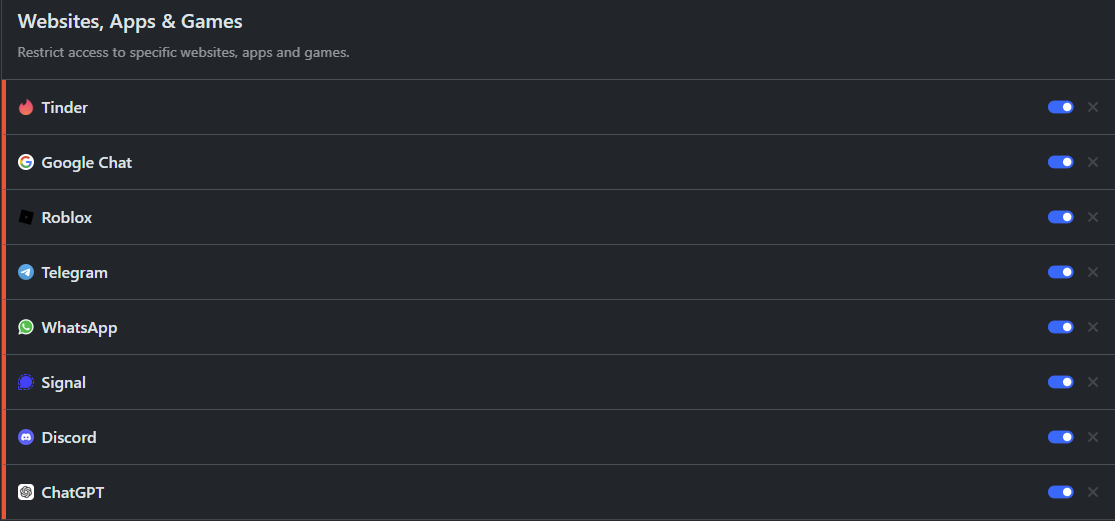
Task: Toggle the Google Chat restriction switch
Action: click(1060, 162)
